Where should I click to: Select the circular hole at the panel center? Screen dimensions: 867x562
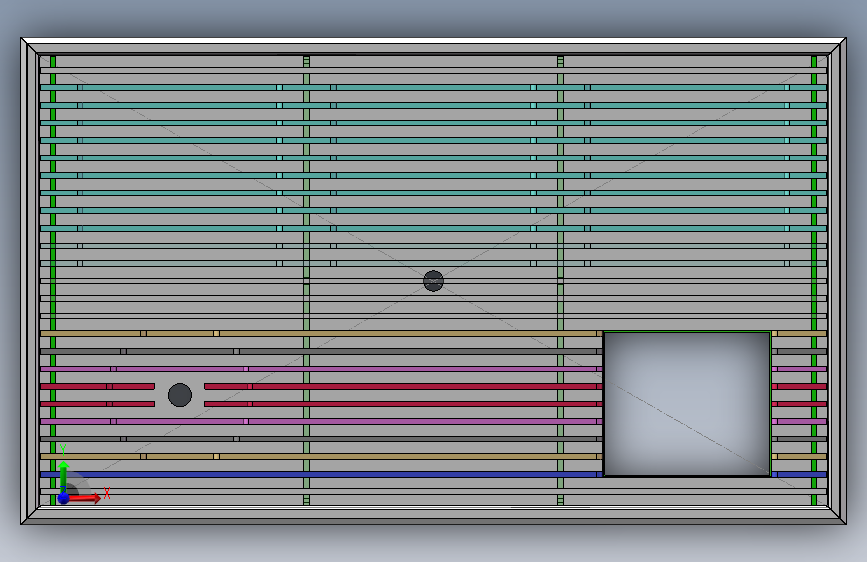(x=434, y=281)
